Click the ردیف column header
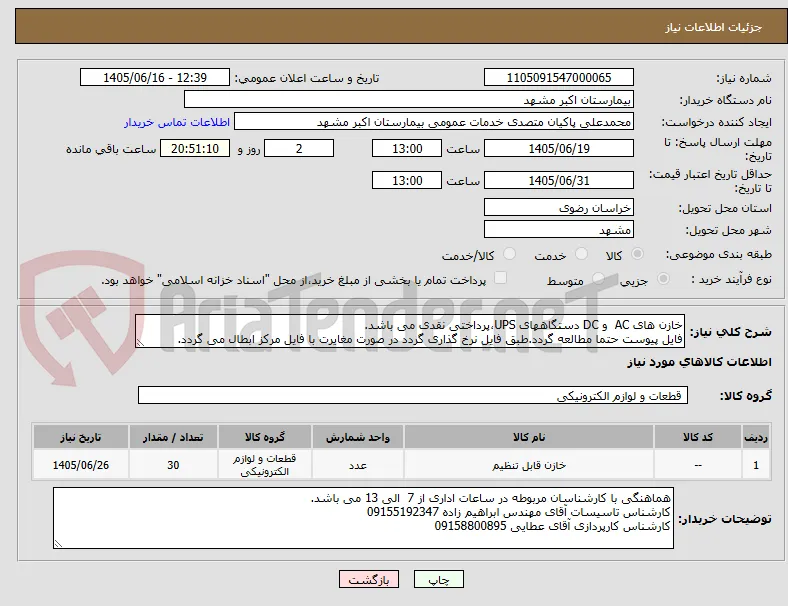788x606 pixels. (755, 437)
